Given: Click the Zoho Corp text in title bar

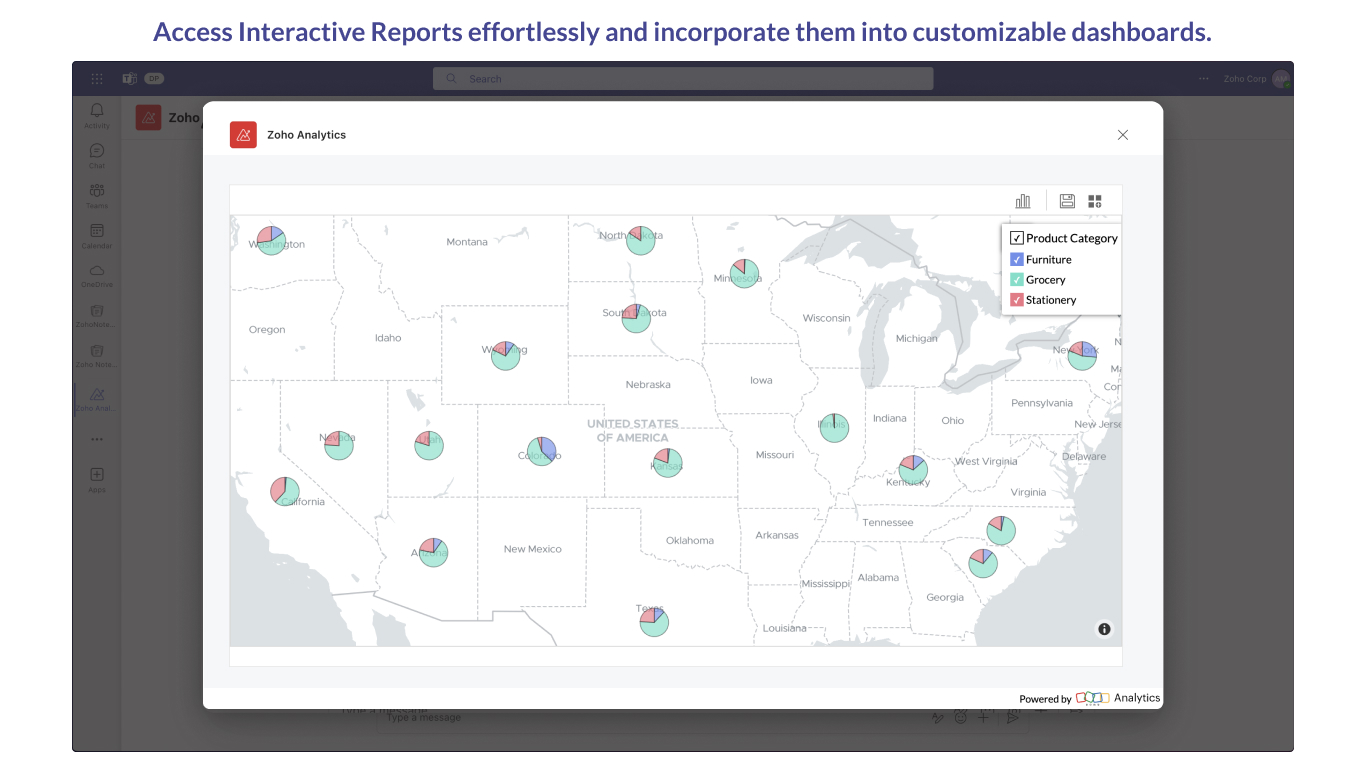Looking at the screenshot, I should [x=1245, y=79].
